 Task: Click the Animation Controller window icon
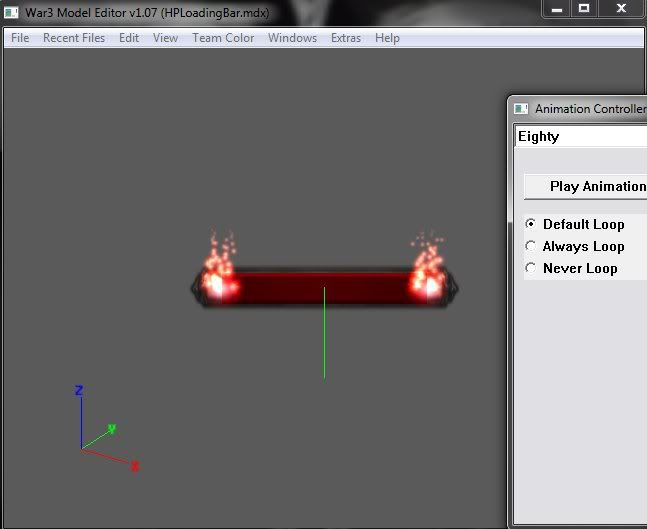521,109
